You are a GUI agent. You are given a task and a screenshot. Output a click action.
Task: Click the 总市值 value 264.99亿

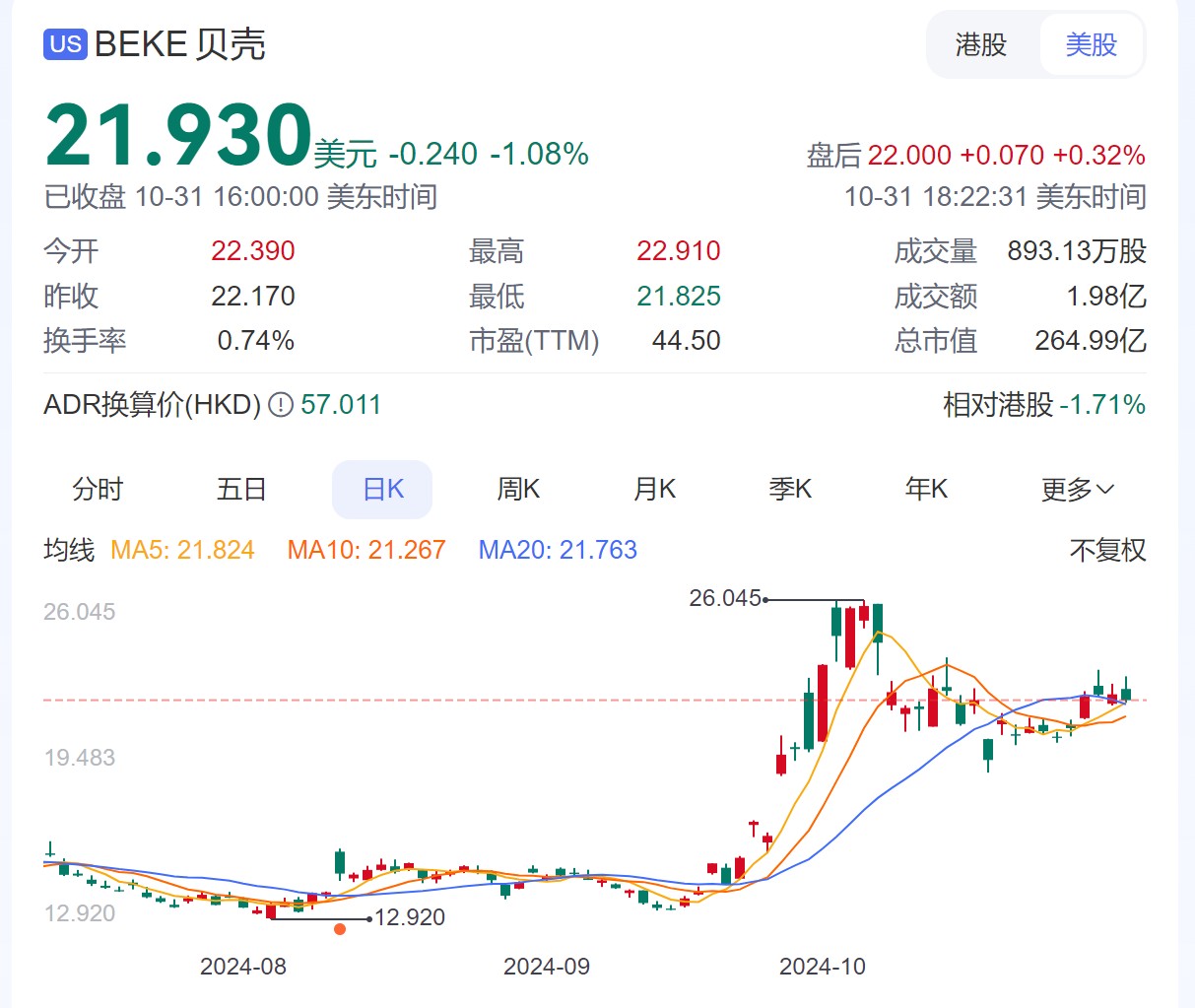click(1091, 341)
